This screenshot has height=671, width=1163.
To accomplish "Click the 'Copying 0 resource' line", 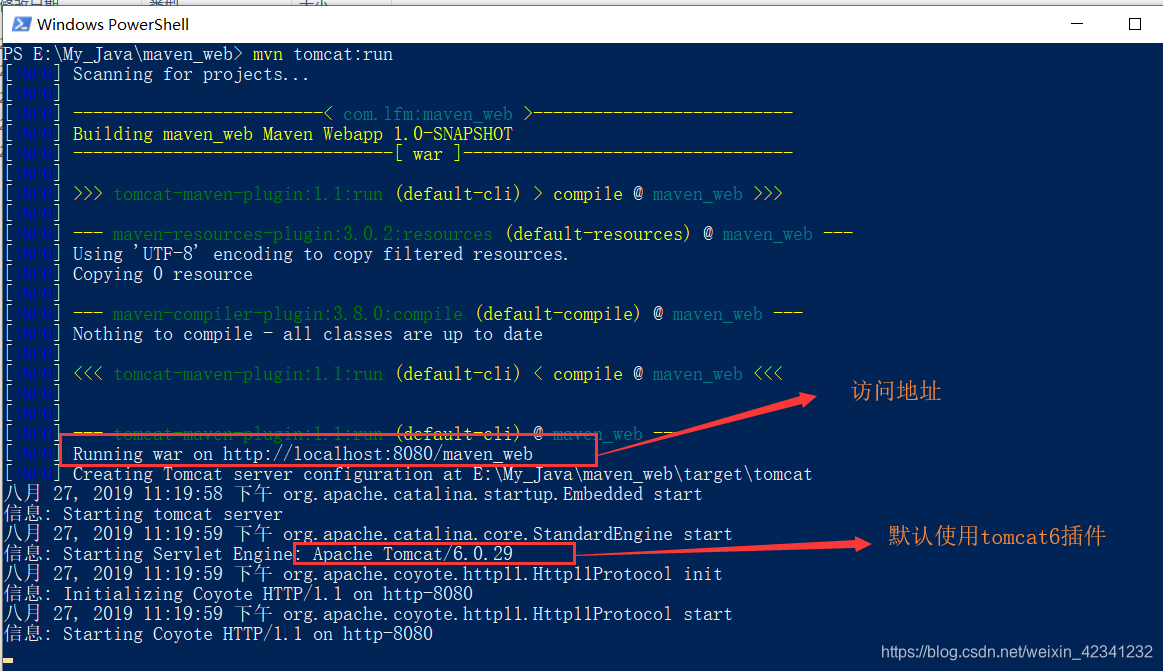I will coord(162,274).
